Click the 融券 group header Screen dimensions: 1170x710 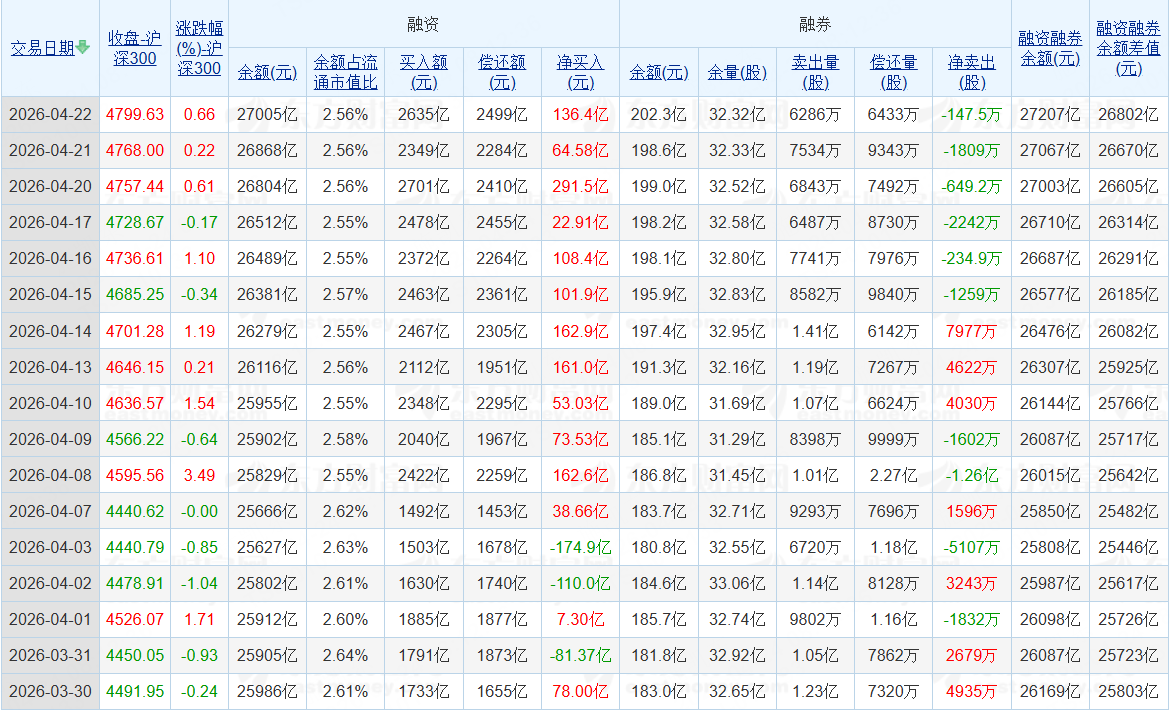point(815,25)
